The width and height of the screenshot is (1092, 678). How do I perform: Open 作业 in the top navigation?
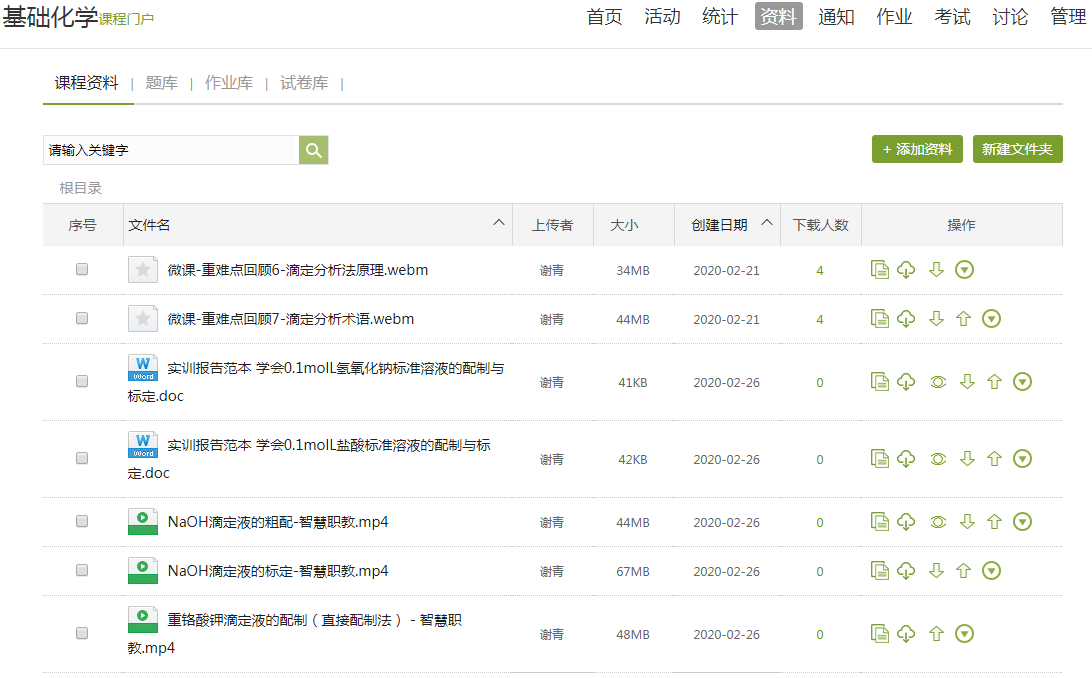point(894,17)
